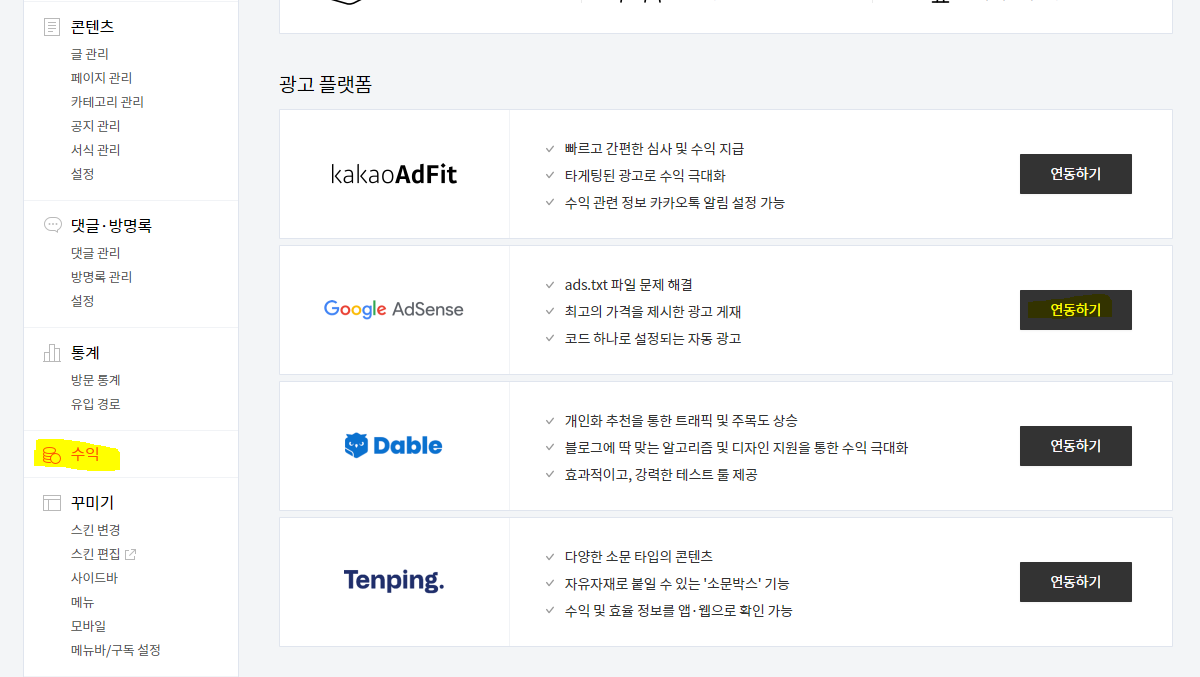Go to 카테고리 관리
Screen dimensions: 1200x677
click(107, 102)
